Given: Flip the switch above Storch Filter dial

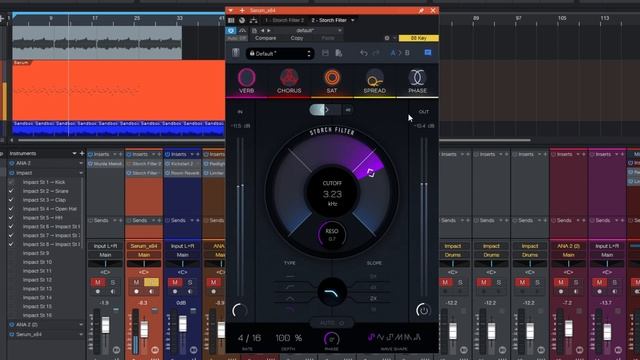Looking at the screenshot, I should tap(324, 110).
